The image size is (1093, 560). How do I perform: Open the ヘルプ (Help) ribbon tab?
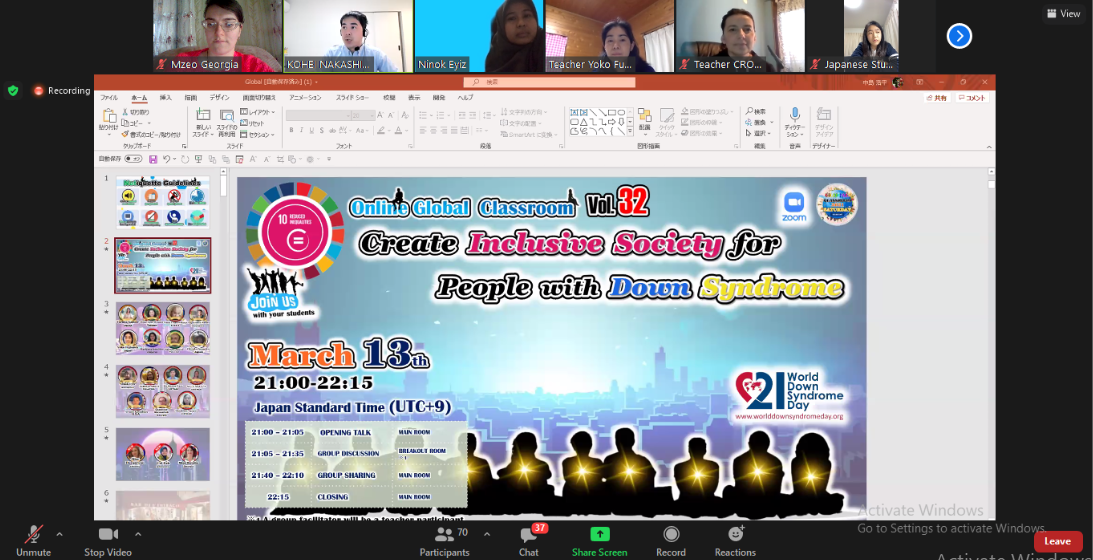pos(466,98)
